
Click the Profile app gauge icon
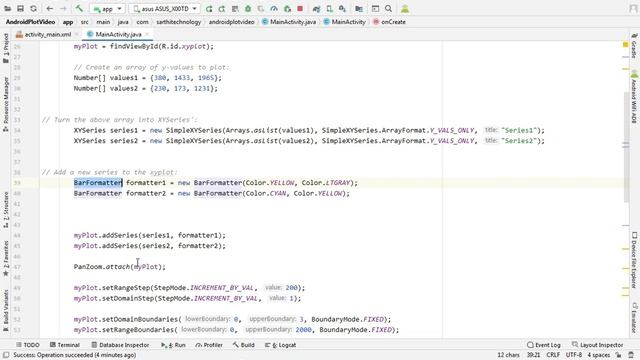coord(274,9)
